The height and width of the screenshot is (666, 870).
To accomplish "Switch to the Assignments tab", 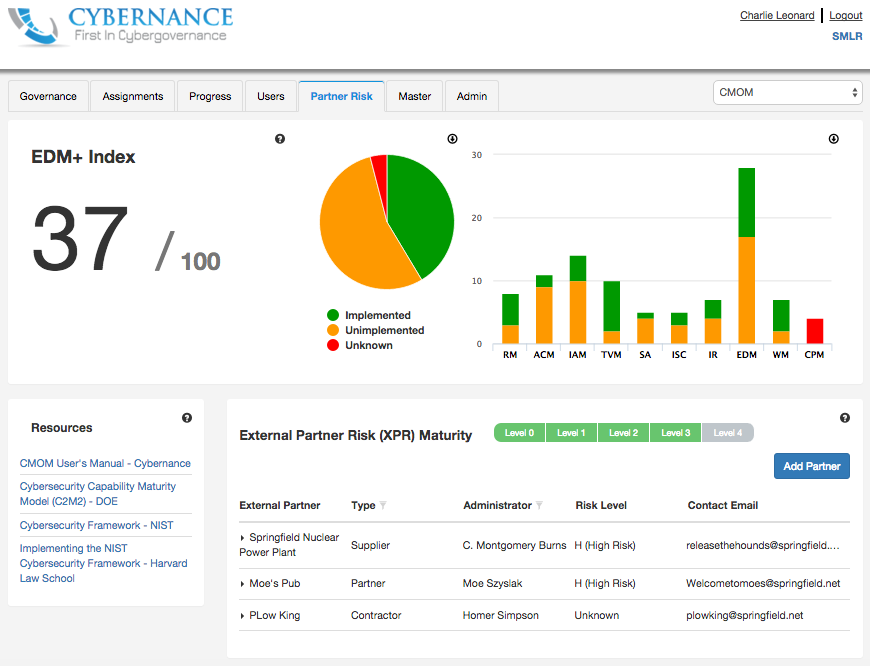I will (x=133, y=97).
